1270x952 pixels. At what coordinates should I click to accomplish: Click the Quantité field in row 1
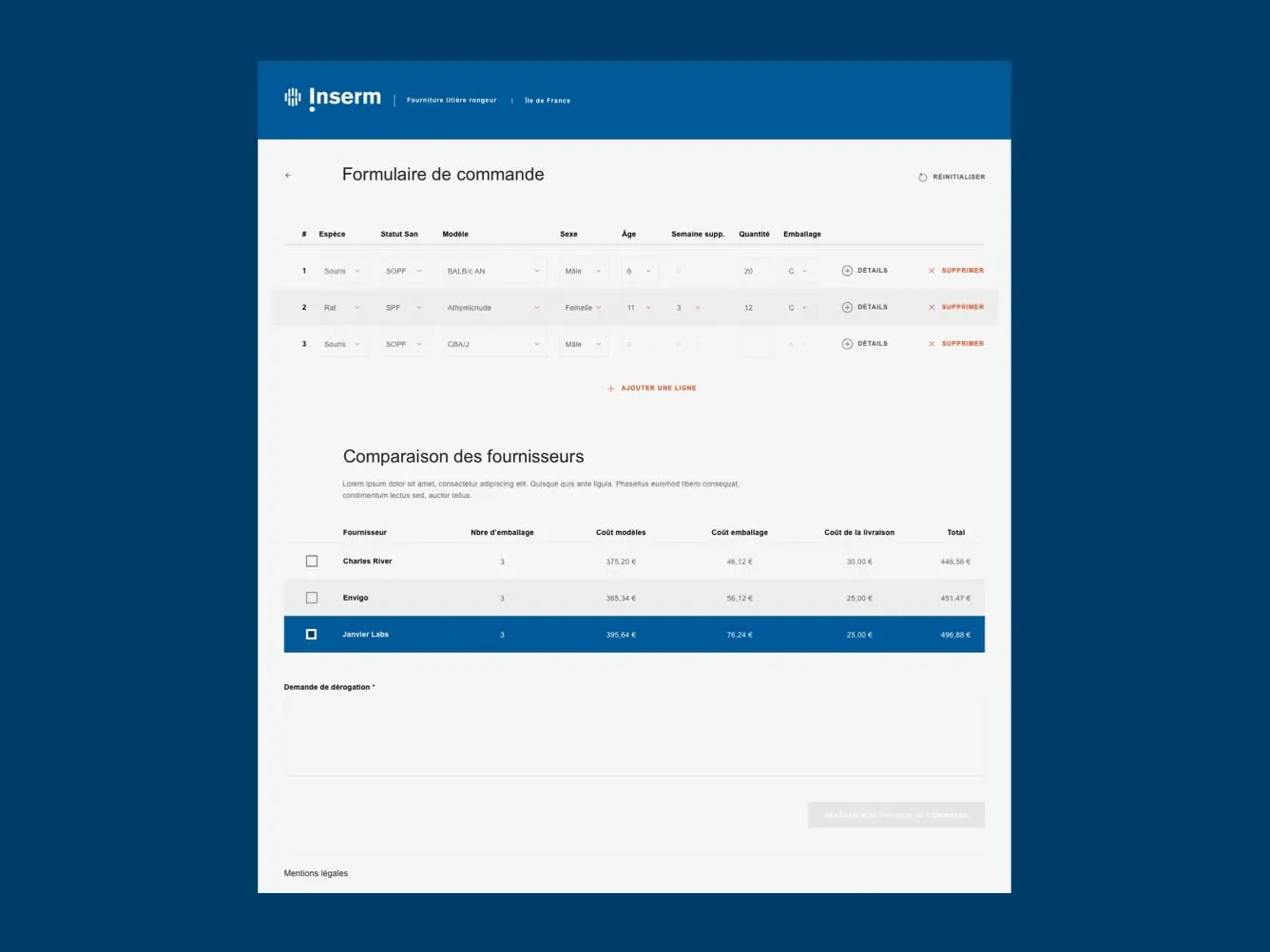pyautogui.click(x=755, y=272)
